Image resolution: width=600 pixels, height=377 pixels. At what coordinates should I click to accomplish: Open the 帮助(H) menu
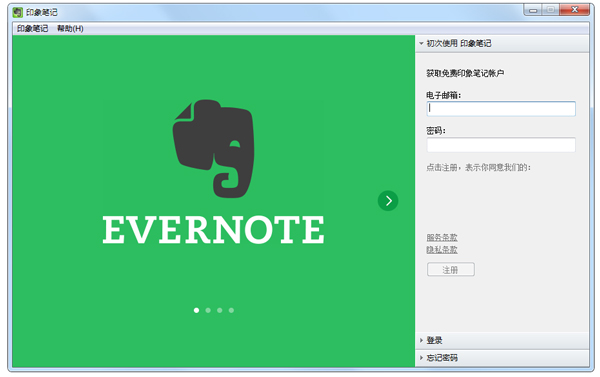(70, 28)
